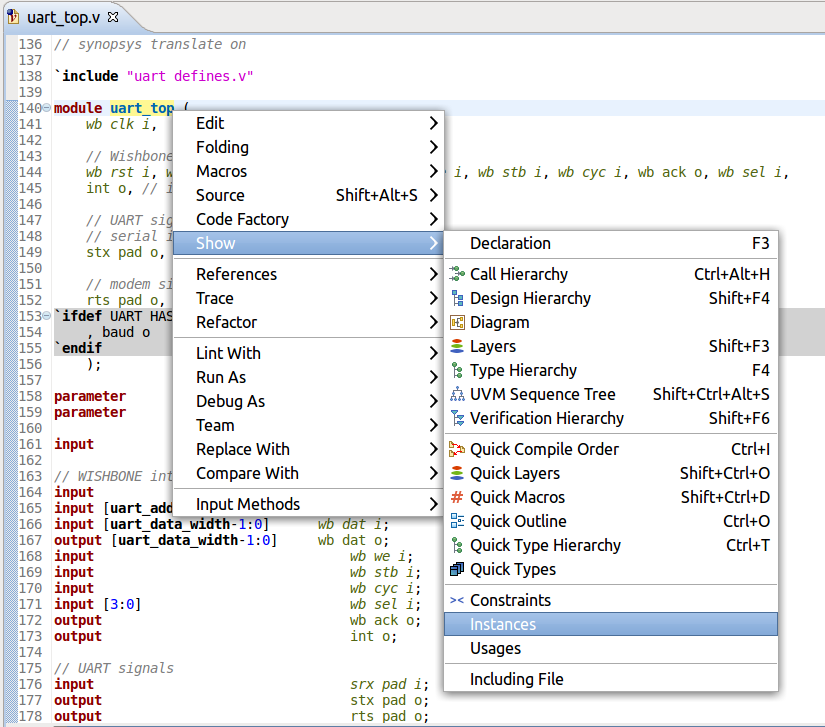Expand the Refactor submenu arrow

coord(433,322)
